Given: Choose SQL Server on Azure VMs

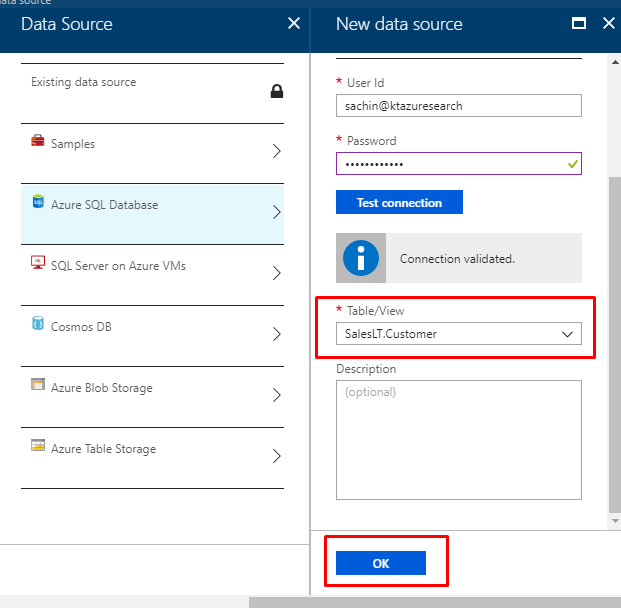Looking at the screenshot, I should click(x=152, y=275).
